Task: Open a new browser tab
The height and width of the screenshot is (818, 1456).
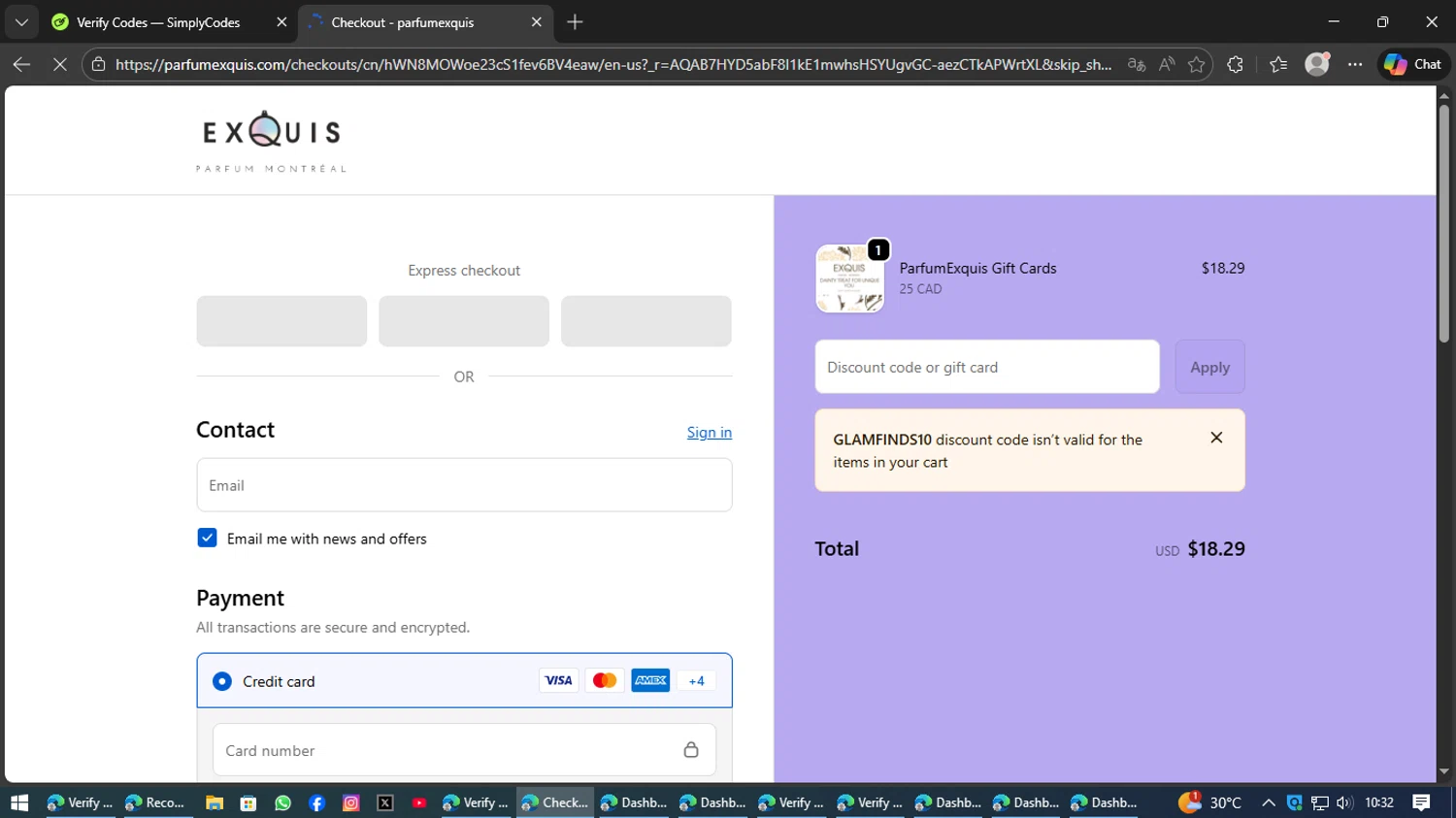Action: pos(575,21)
